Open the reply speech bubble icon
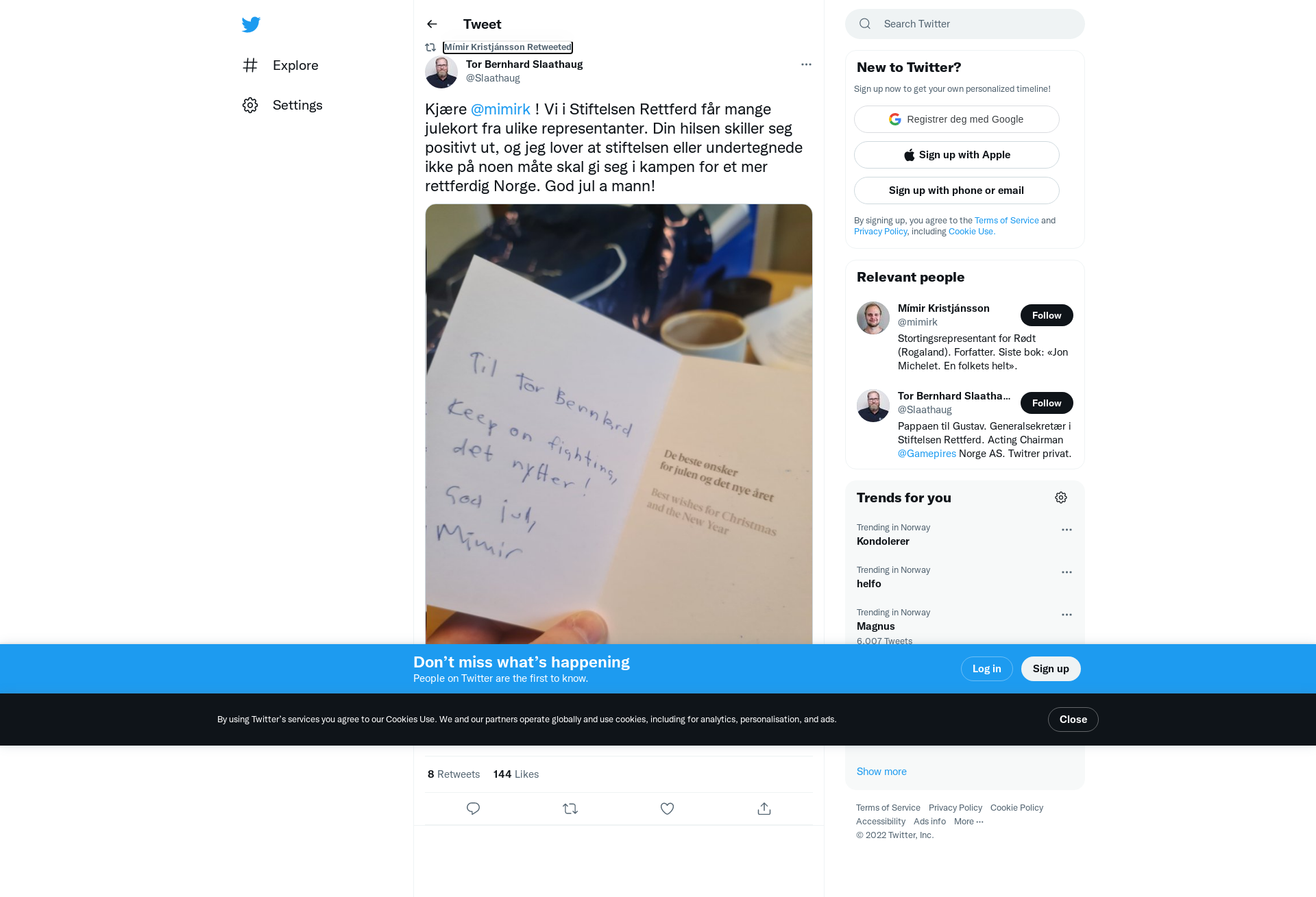Image resolution: width=1316 pixels, height=897 pixels. (x=473, y=809)
